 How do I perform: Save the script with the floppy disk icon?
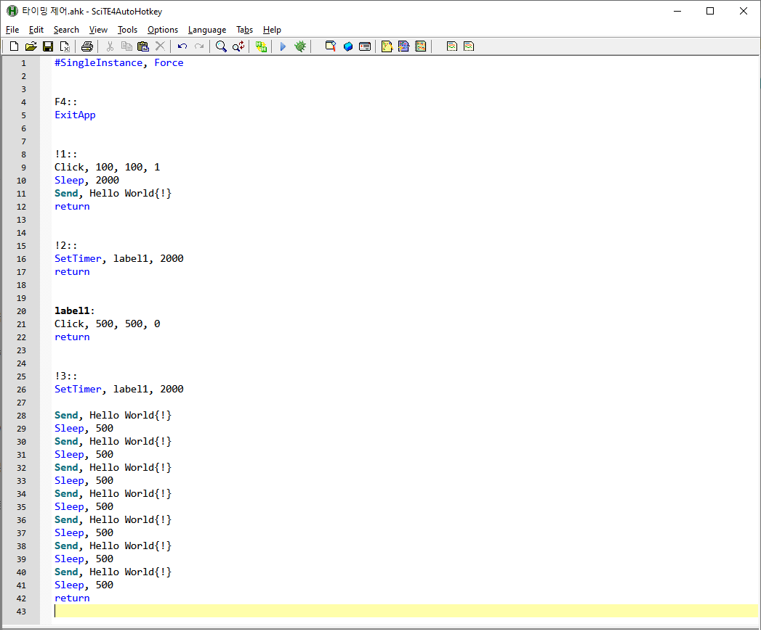48,47
